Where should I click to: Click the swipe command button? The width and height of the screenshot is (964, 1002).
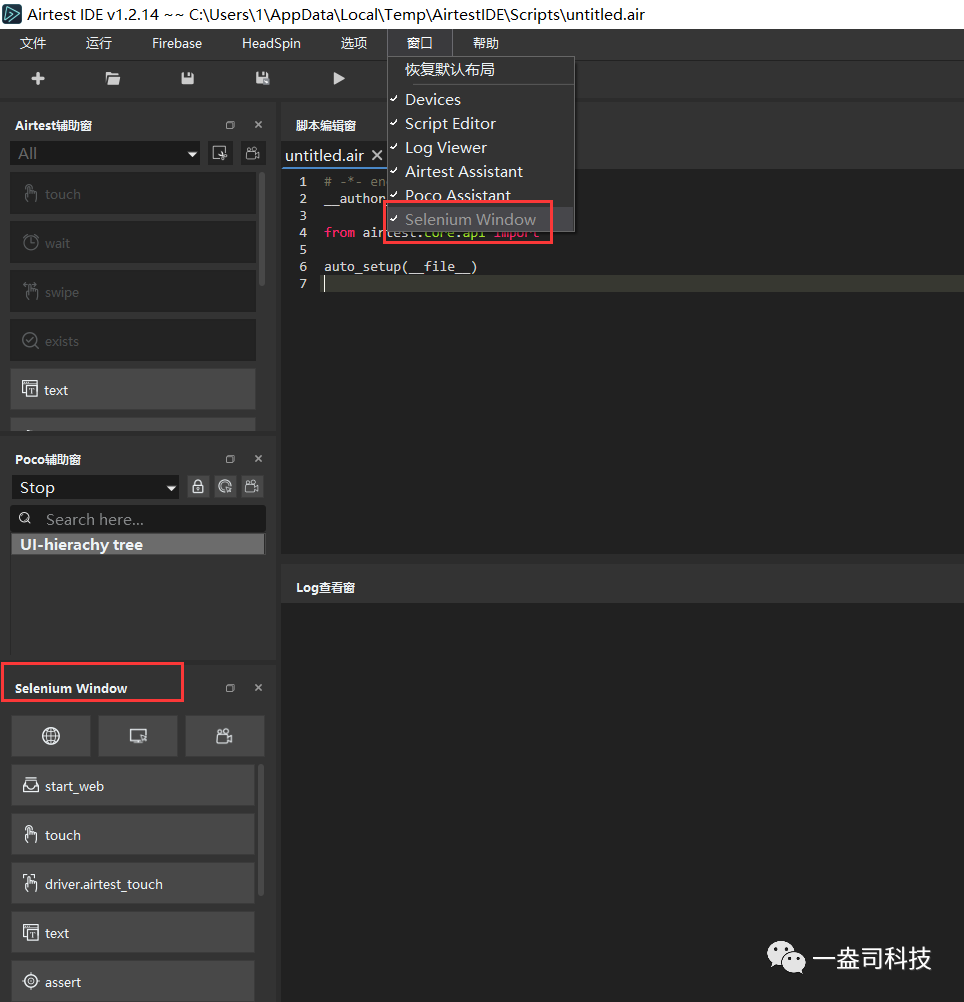click(x=133, y=292)
